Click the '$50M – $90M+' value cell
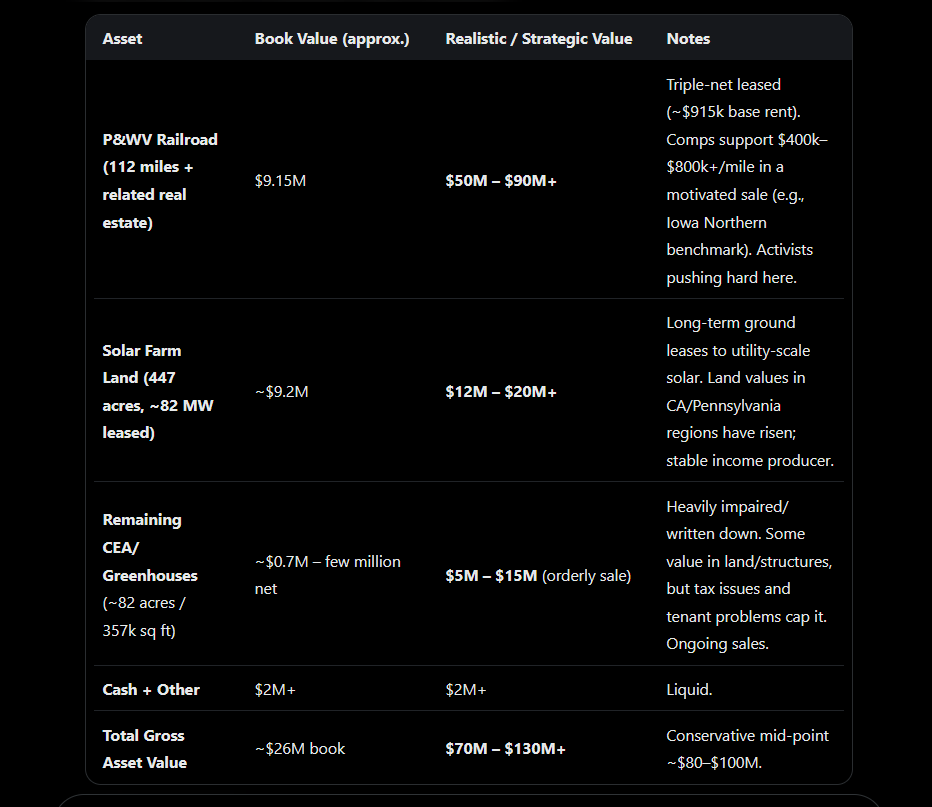Image resolution: width=932 pixels, height=807 pixels. (x=500, y=181)
